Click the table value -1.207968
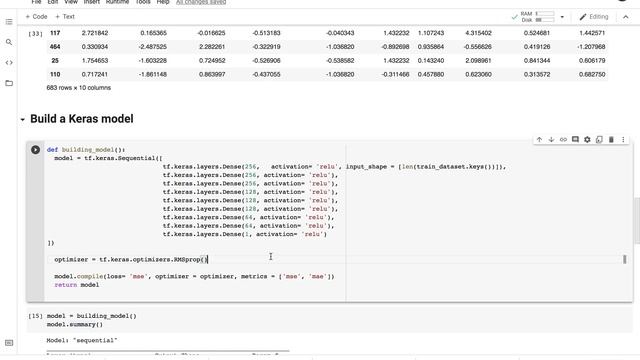 pyautogui.click(x=591, y=47)
